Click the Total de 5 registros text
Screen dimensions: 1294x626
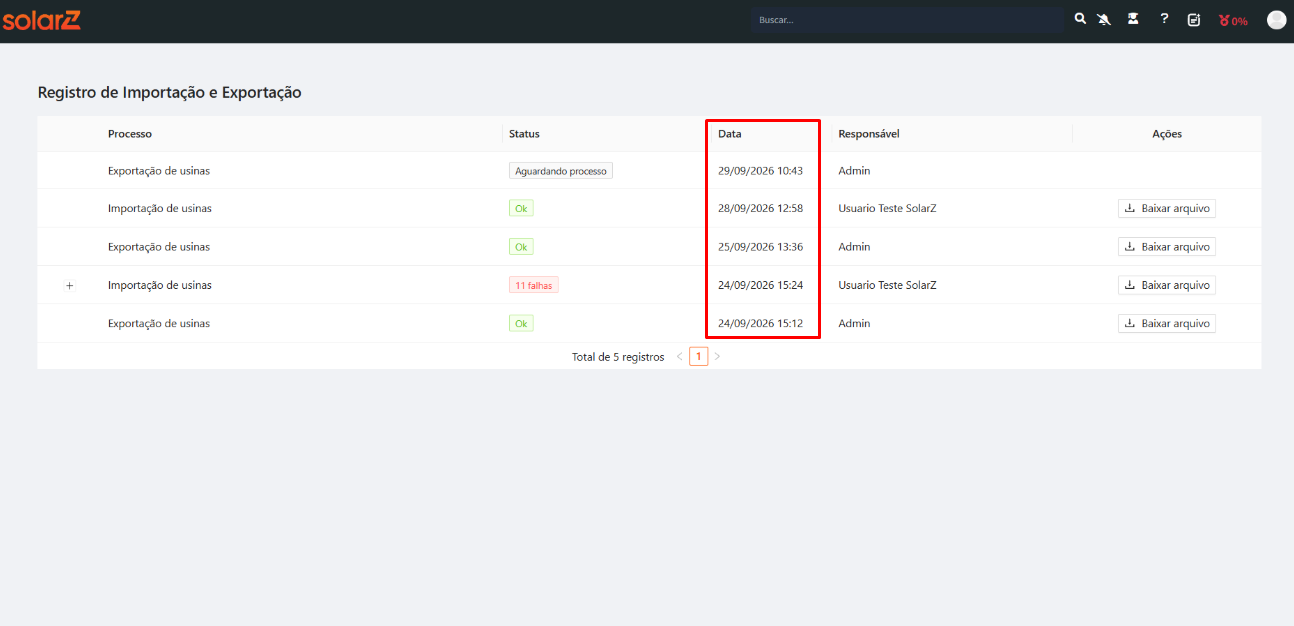tap(618, 357)
